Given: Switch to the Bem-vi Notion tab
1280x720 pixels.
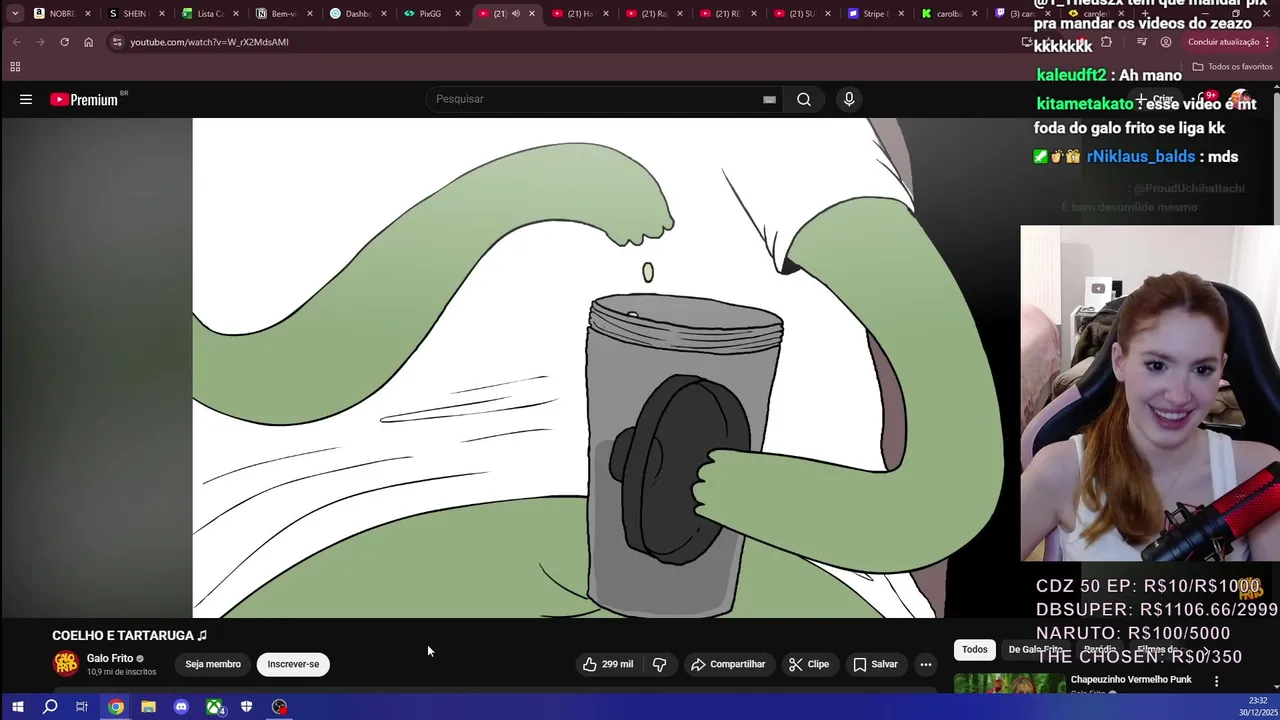Looking at the screenshot, I should [x=284, y=14].
